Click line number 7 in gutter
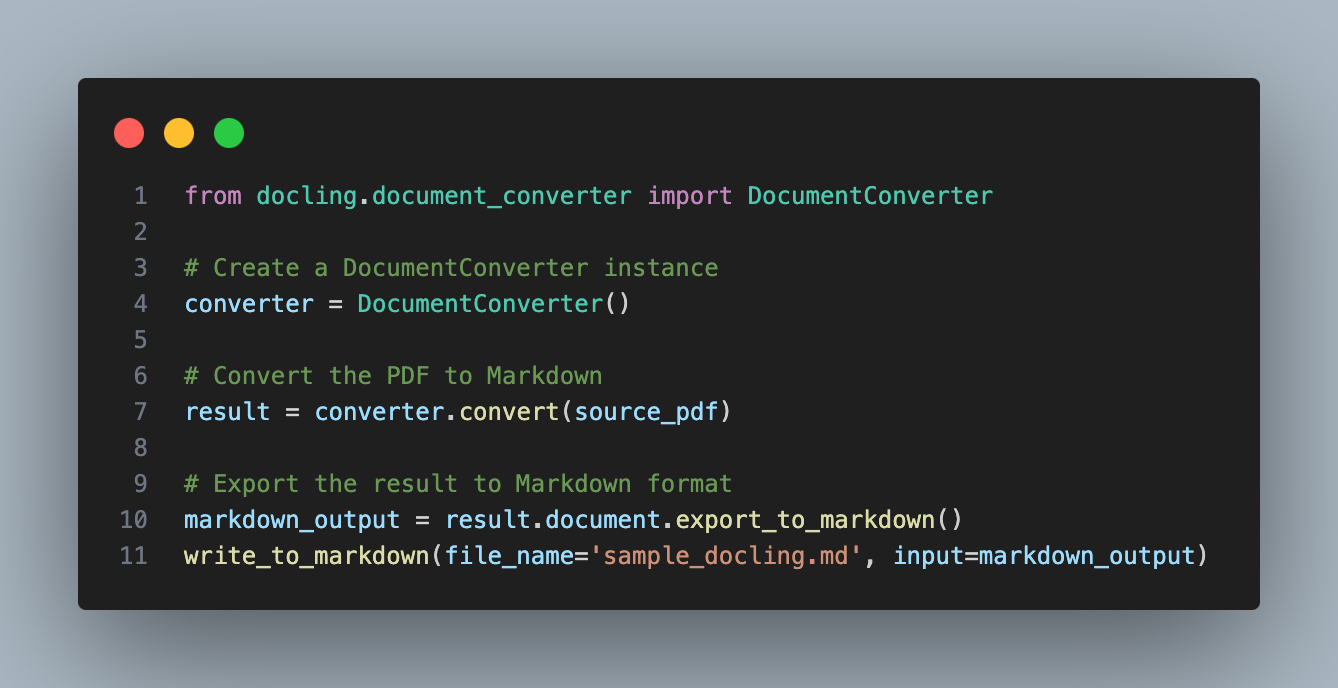The image size is (1338, 688). coord(140,412)
